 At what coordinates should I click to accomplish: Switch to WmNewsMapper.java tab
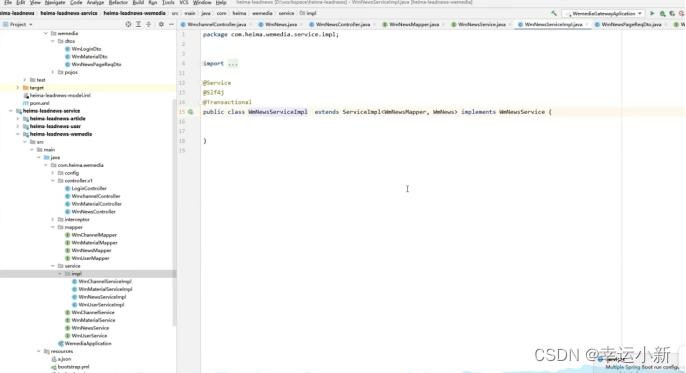click(x=413, y=24)
